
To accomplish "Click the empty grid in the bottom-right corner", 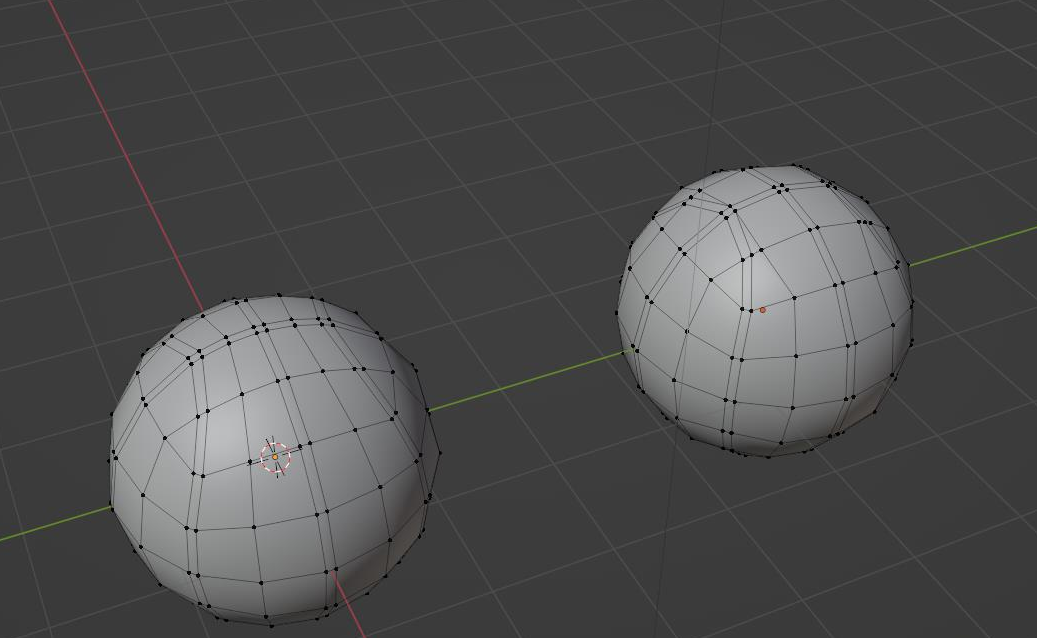I will (960, 580).
